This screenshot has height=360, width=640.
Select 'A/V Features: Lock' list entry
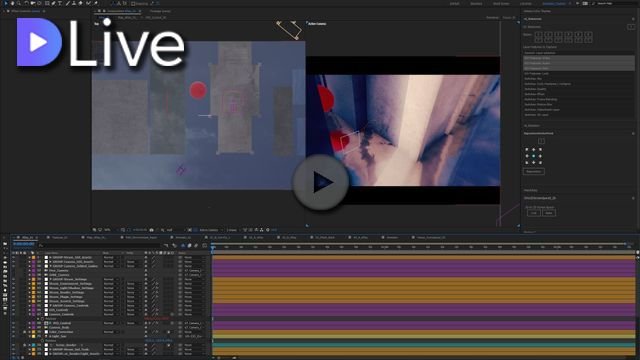click(x=578, y=73)
